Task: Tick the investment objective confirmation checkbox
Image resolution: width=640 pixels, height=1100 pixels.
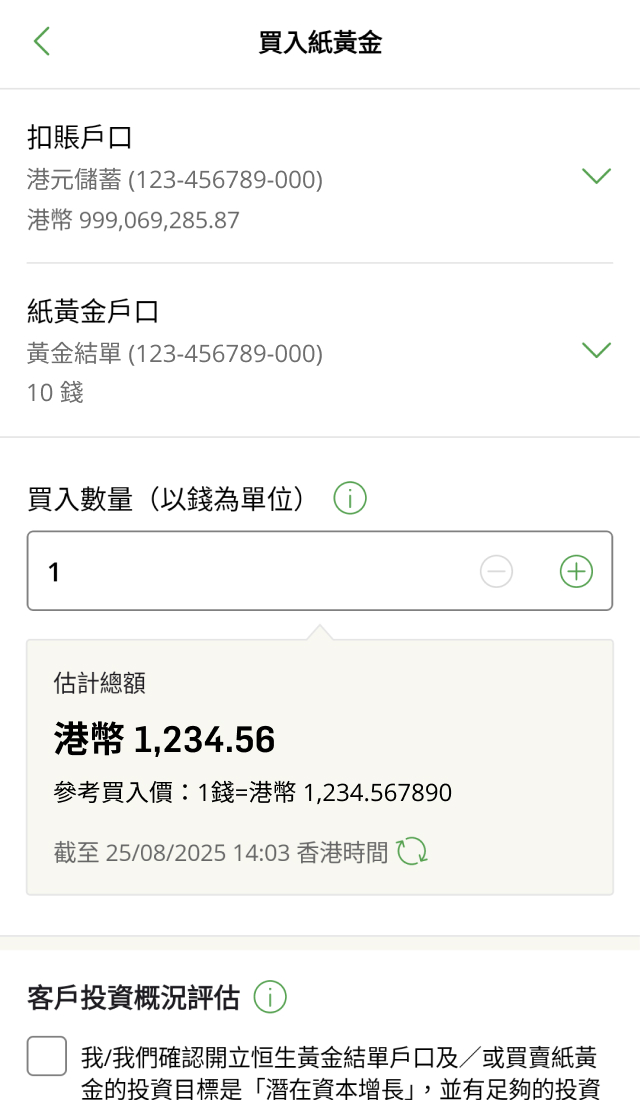Action: 47,1056
